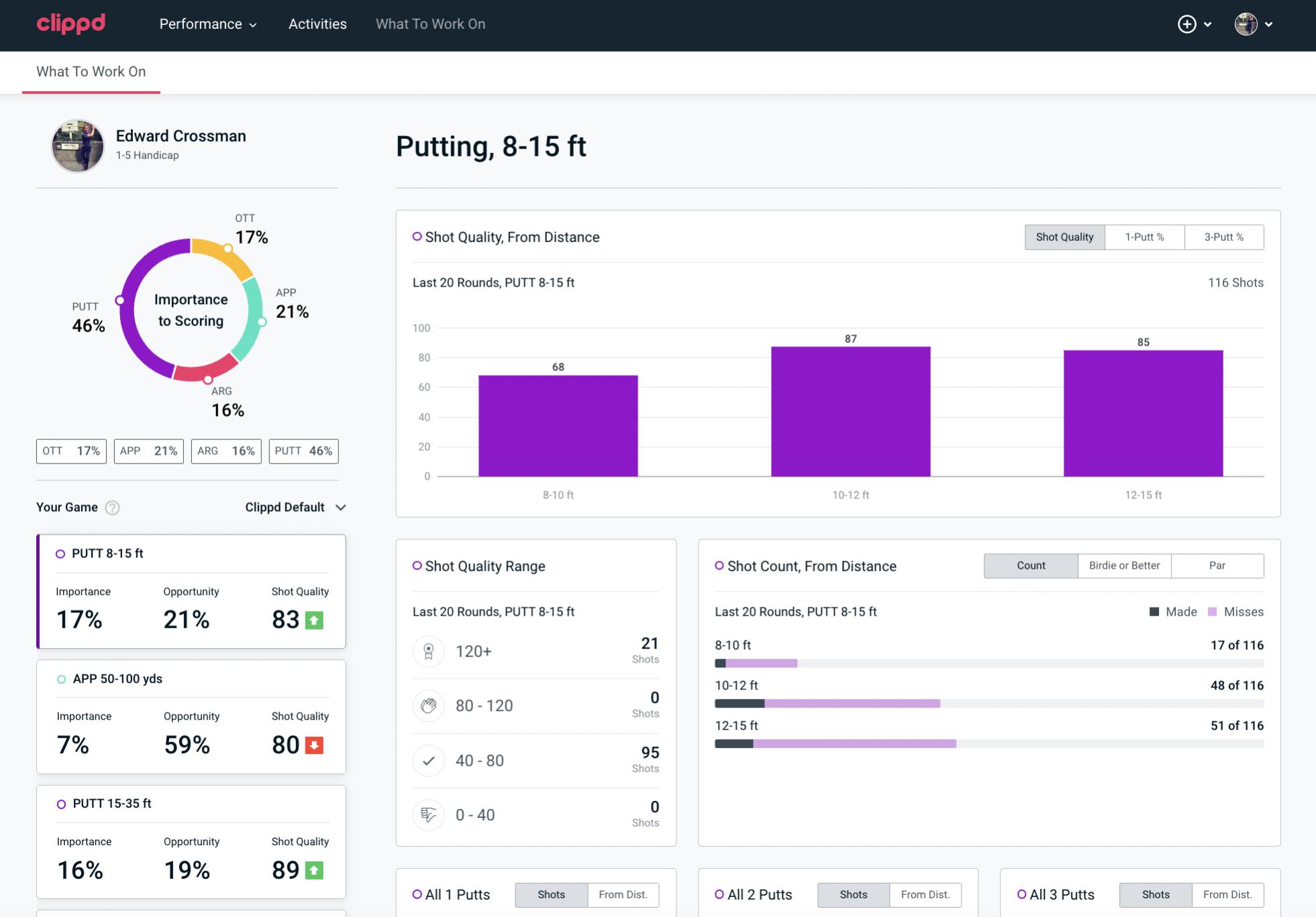The image size is (1316, 917).
Task: Select the What To Work On tab
Action: pyautogui.click(x=91, y=72)
